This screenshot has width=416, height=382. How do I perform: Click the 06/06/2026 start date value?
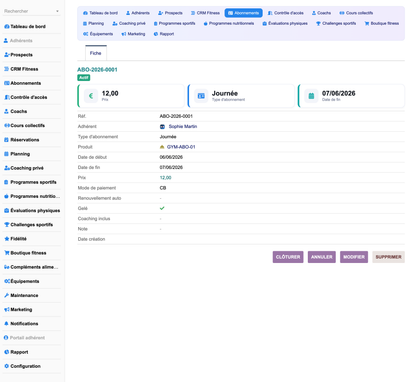click(x=171, y=157)
